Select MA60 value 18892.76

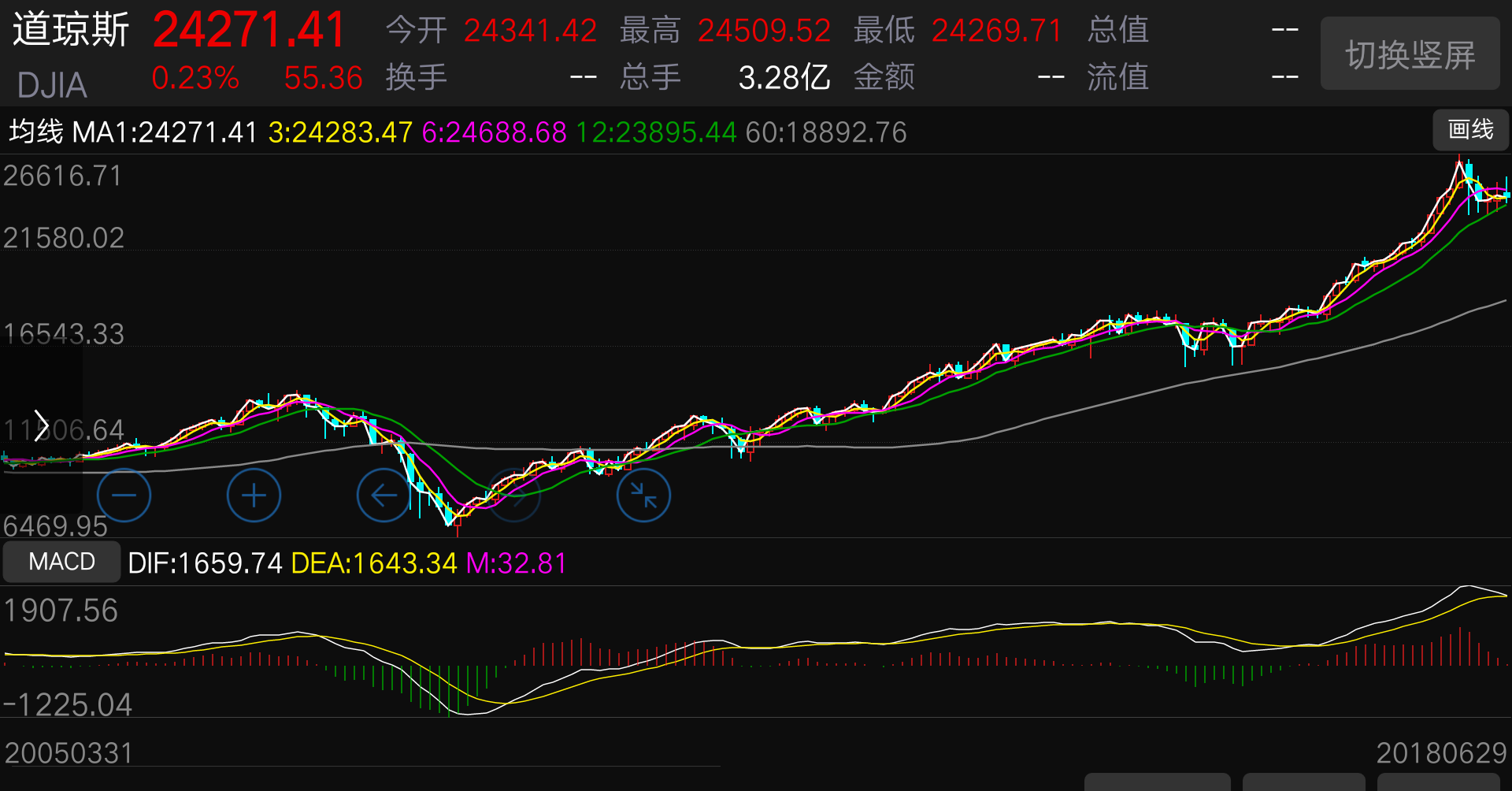pyautogui.click(x=826, y=132)
